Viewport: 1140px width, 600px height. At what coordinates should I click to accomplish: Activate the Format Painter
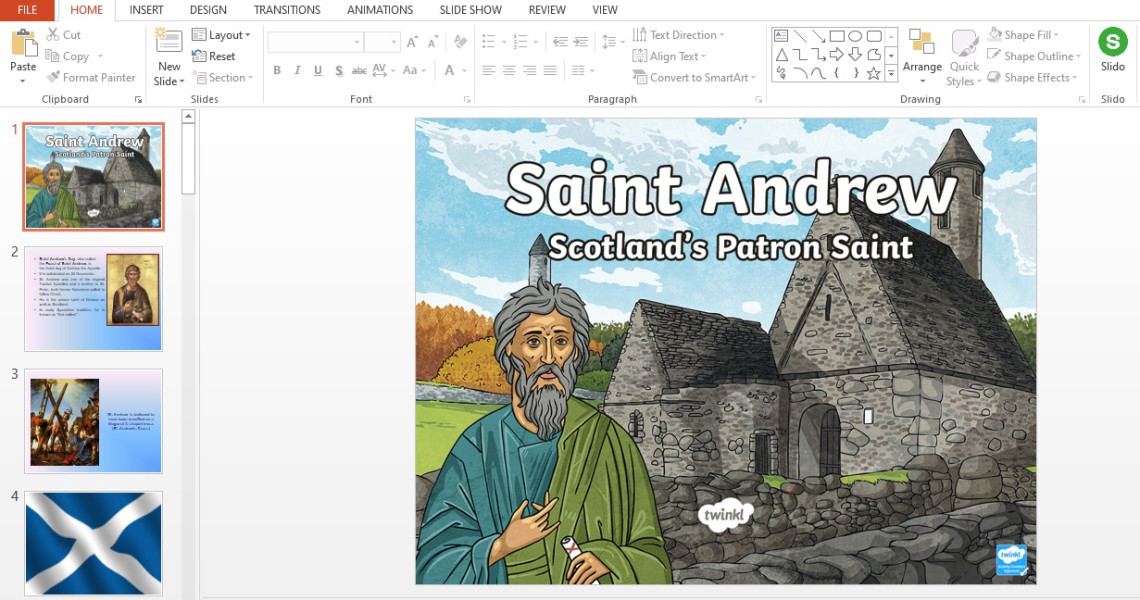coord(90,77)
